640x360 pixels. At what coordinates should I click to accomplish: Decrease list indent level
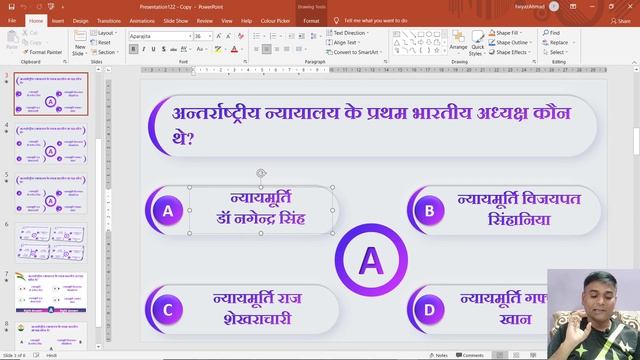click(291, 36)
